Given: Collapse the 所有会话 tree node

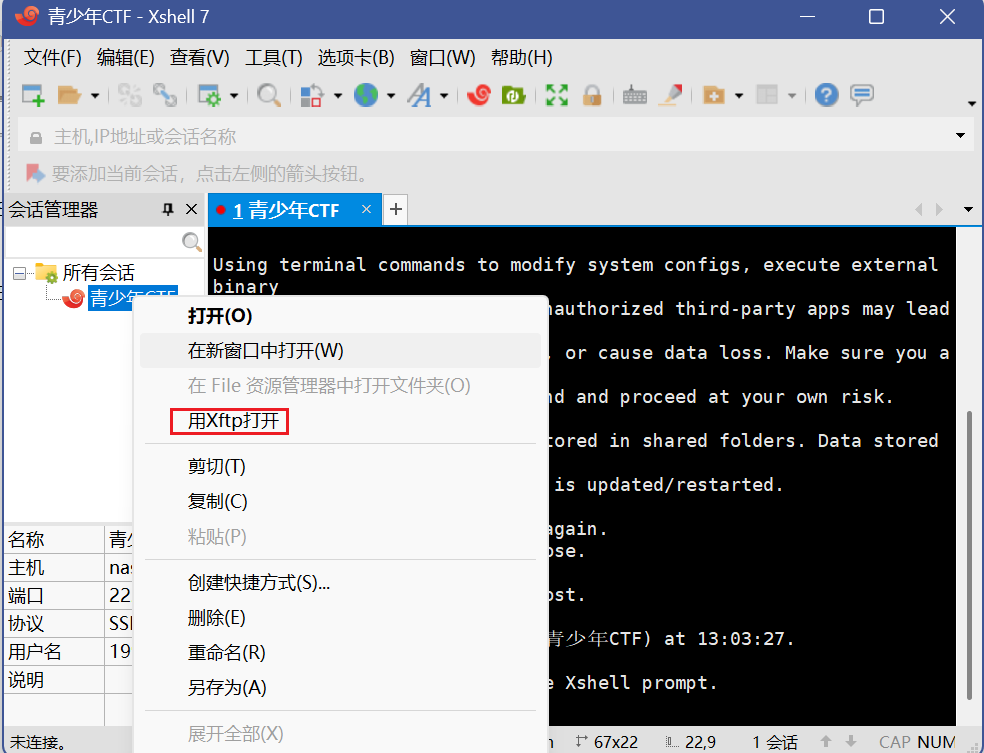Looking at the screenshot, I should click(19, 273).
